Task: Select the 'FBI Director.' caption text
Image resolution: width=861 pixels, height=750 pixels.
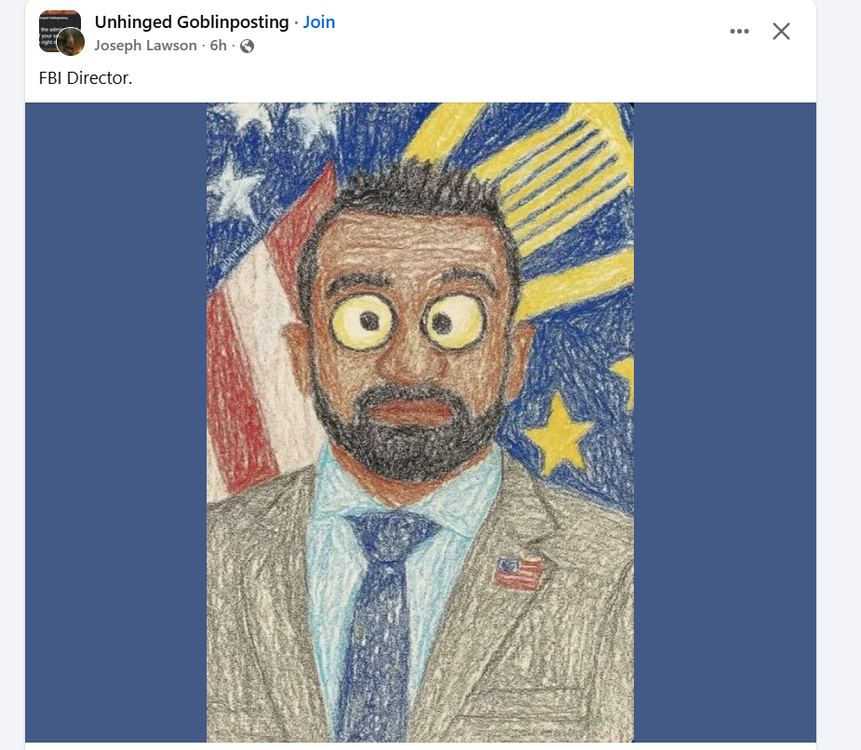Action: (x=86, y=78)
